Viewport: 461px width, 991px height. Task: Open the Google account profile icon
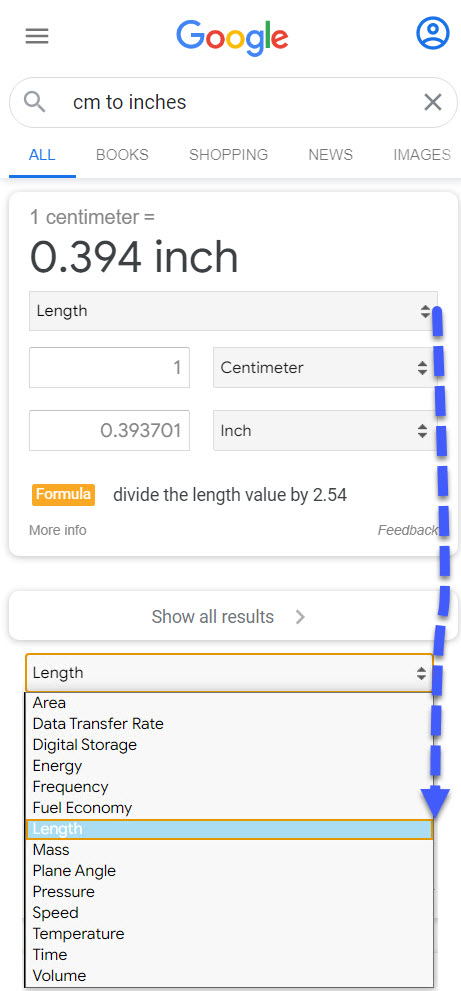(x=433, y=33)
